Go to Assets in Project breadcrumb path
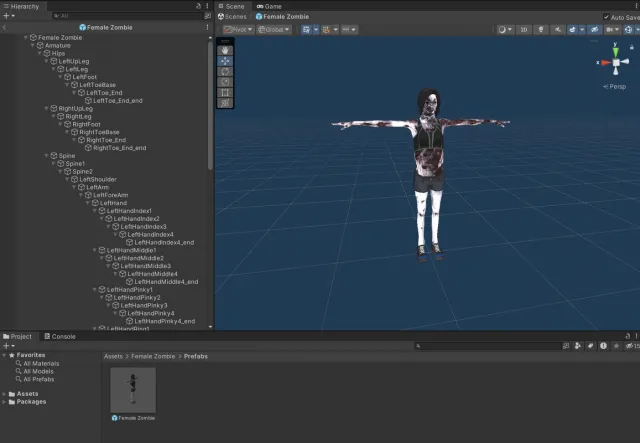Viewport: 640px width, 443px height. (113, 356)
